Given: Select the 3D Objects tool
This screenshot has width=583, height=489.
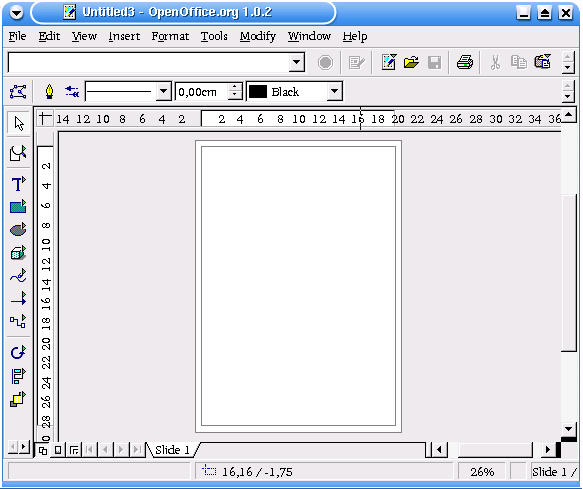Looking at the screenshot, I should click(x=18, y=253).
